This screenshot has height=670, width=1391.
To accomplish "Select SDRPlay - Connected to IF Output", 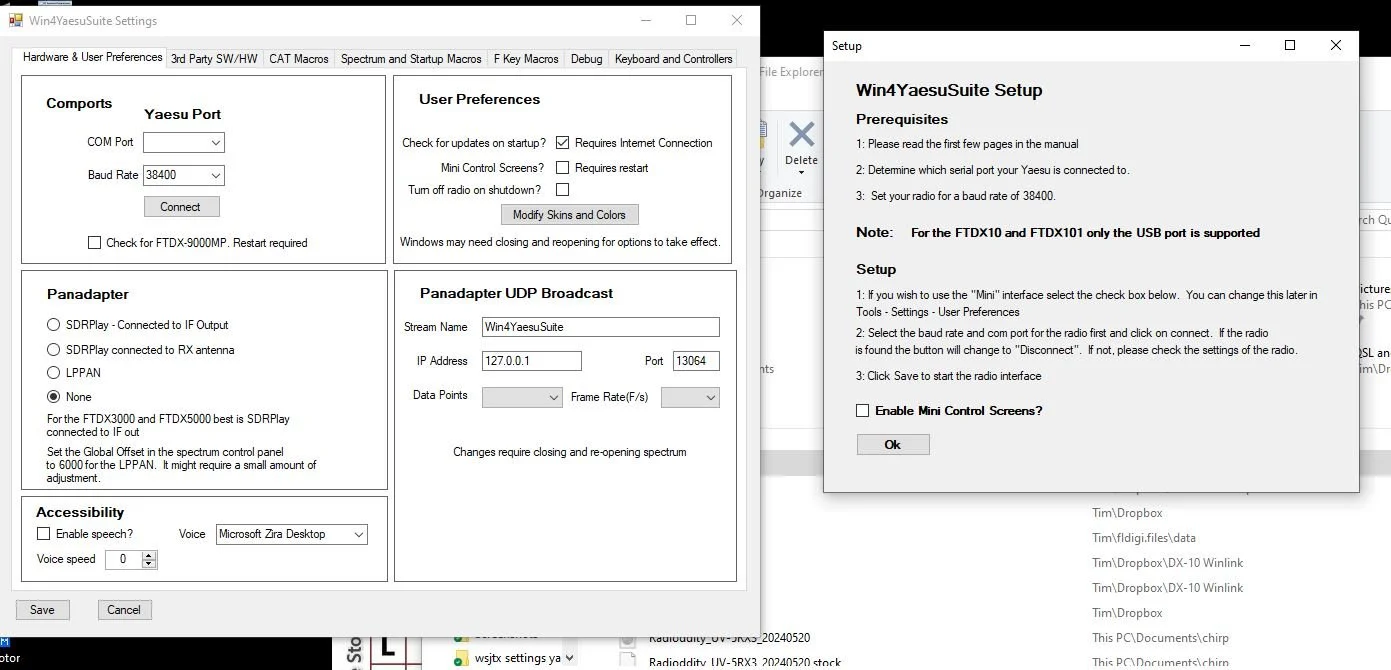I will pos(54,325).
